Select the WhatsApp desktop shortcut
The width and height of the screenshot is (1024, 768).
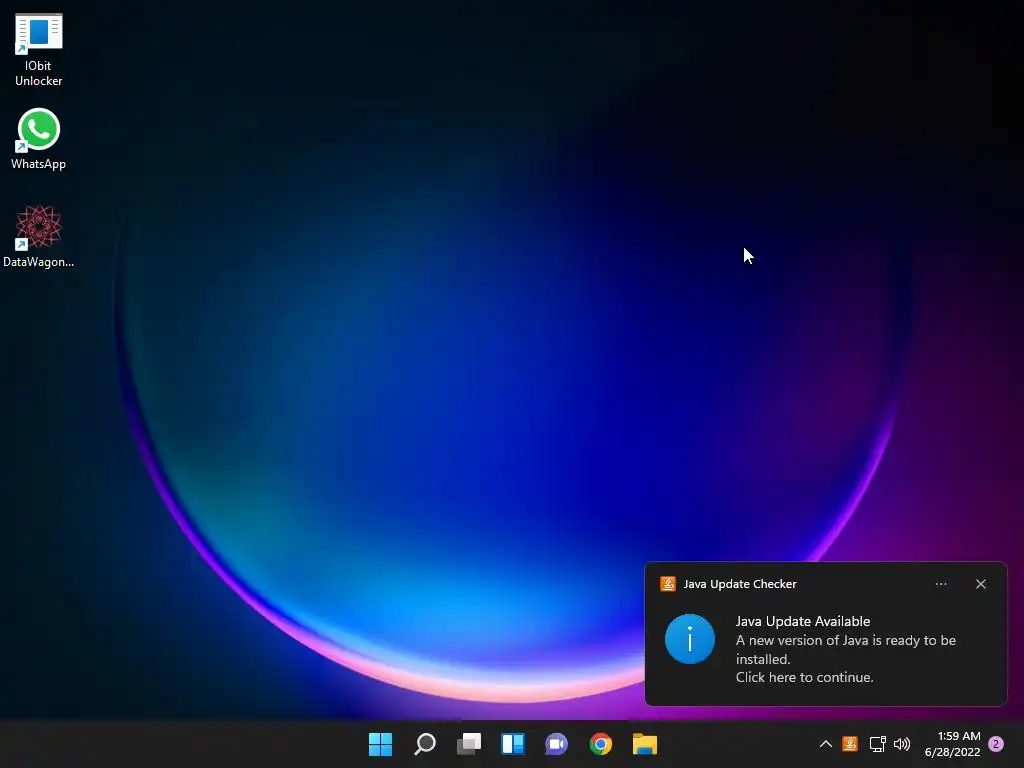39,139
